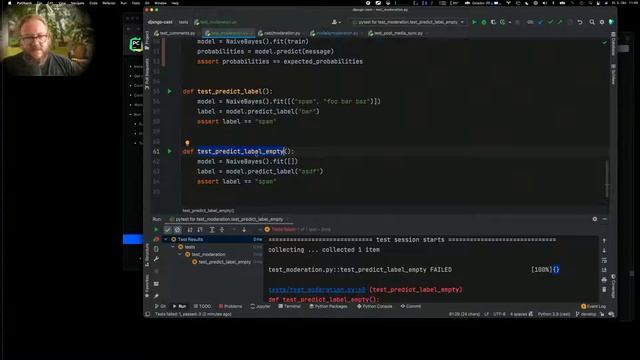Change 4 spaces indentation setting
Image resolution: width=640 pixels, height=360 pixels.
(x=519, y=314)
